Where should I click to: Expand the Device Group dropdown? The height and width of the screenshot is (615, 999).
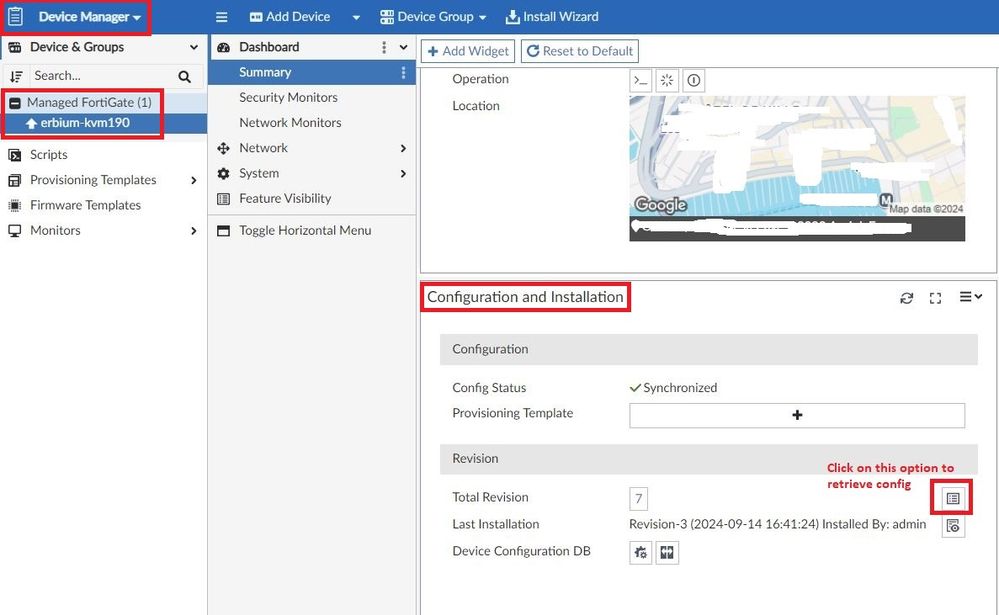click(x=433, y=17)
